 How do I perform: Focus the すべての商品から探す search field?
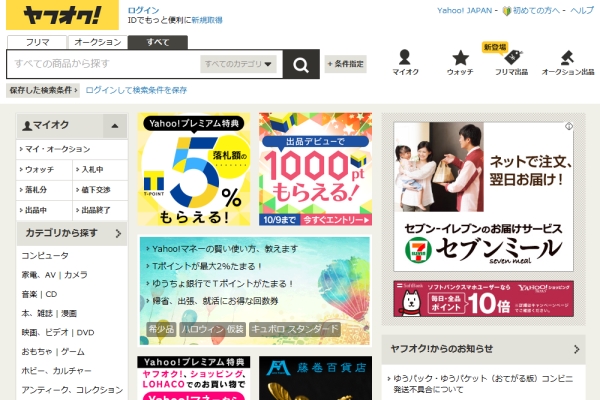103,64
